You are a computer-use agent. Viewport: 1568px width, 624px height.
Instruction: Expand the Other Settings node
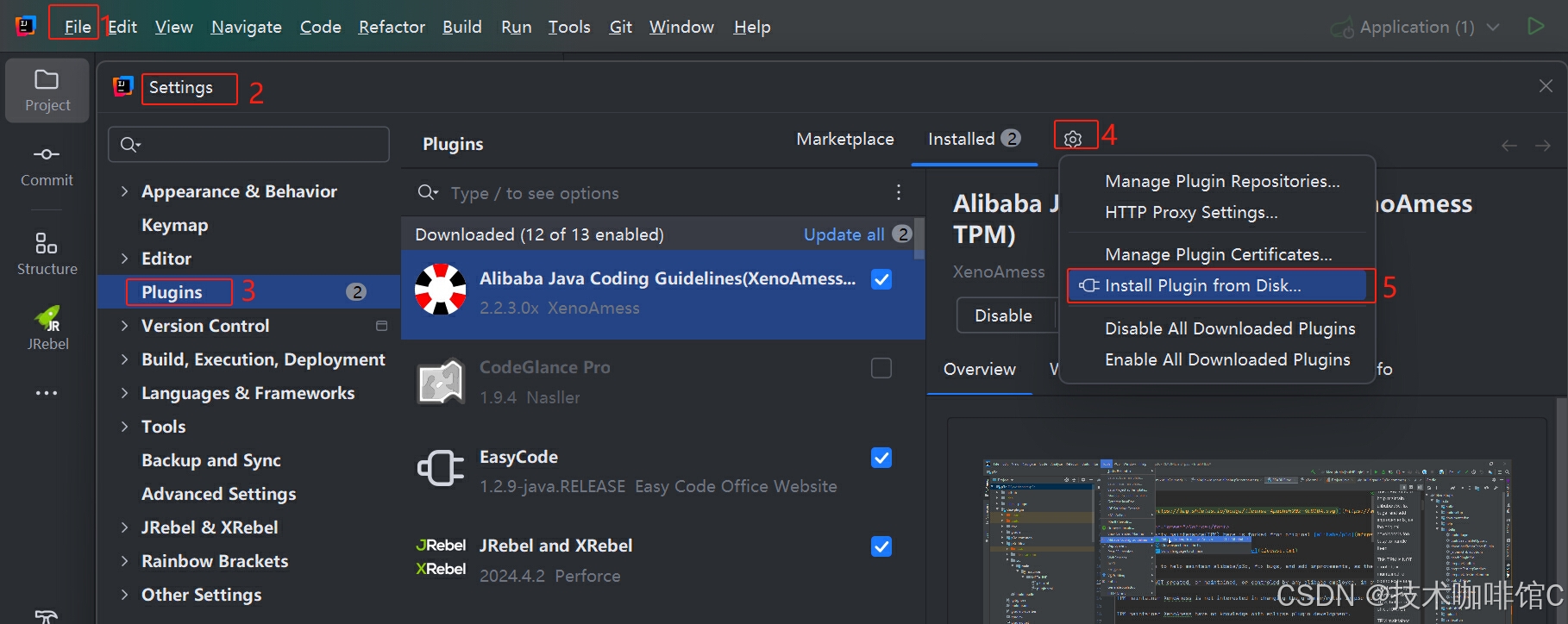124,595
